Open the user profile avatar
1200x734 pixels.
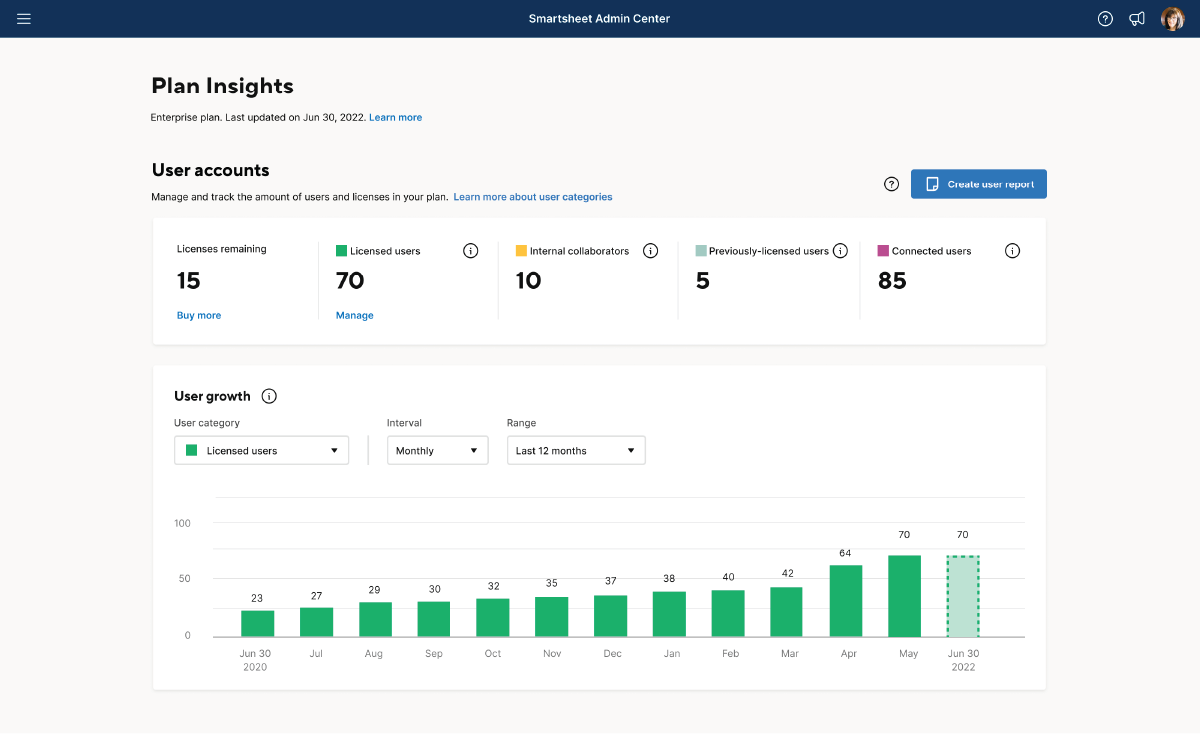(x=1172, y=19)
